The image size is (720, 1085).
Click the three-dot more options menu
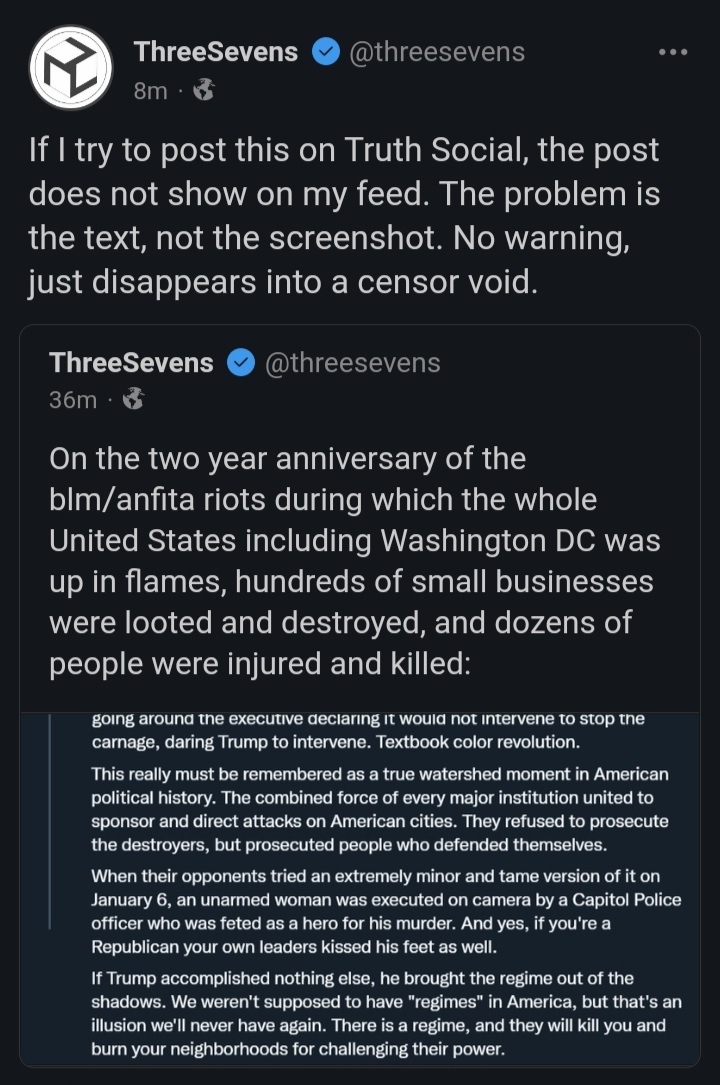[673, 52]
